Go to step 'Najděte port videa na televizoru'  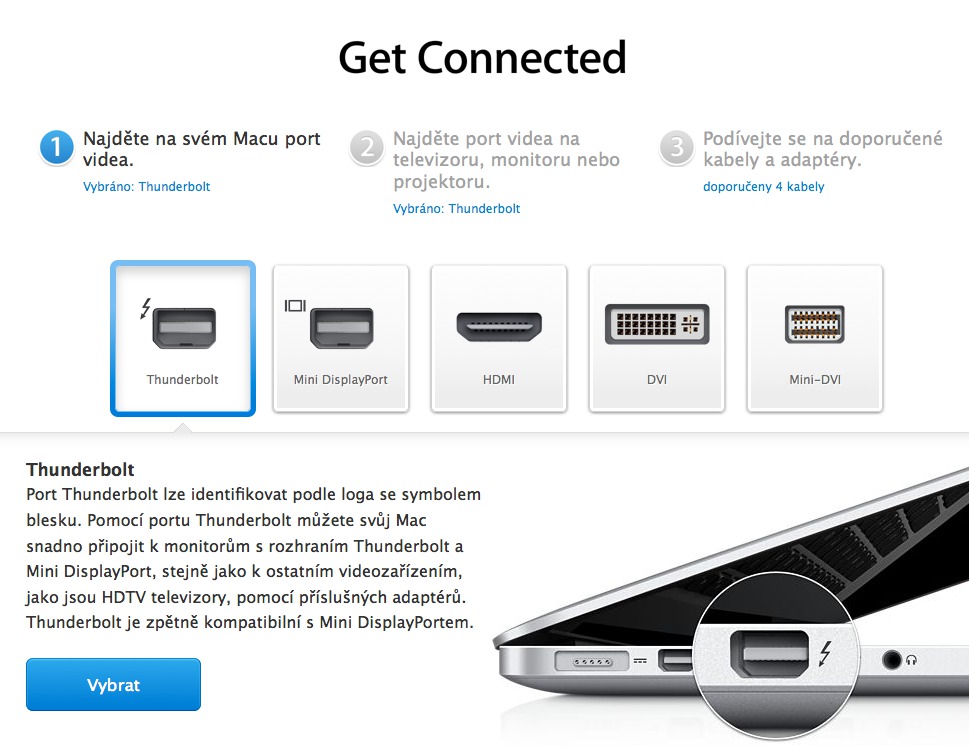tap(506, 160)
